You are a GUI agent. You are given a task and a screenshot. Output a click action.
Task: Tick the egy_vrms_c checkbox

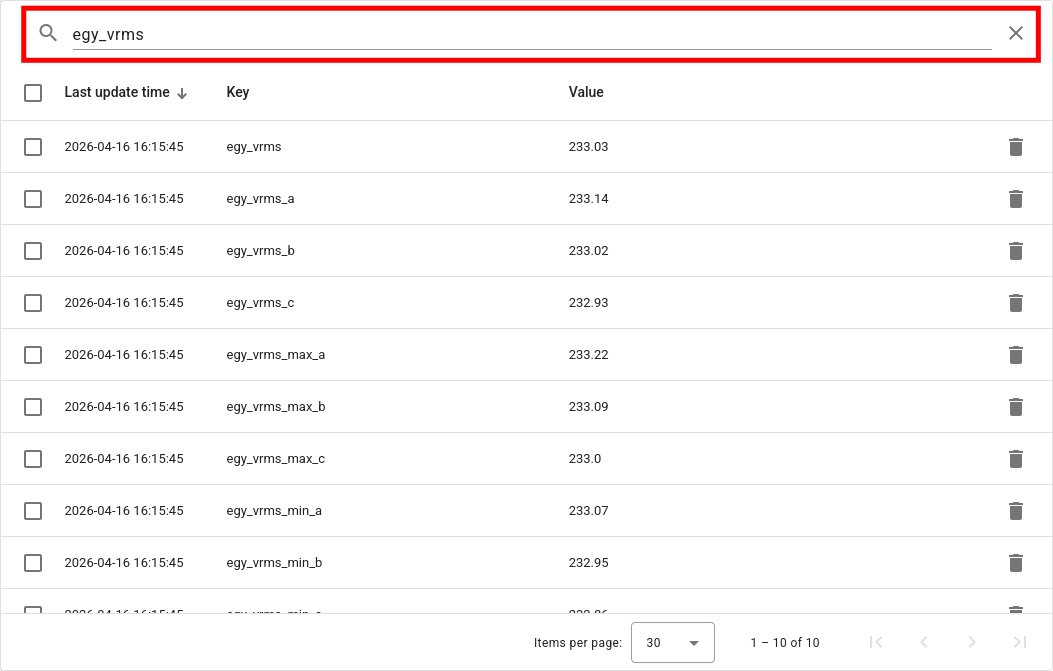click(33, 303)
